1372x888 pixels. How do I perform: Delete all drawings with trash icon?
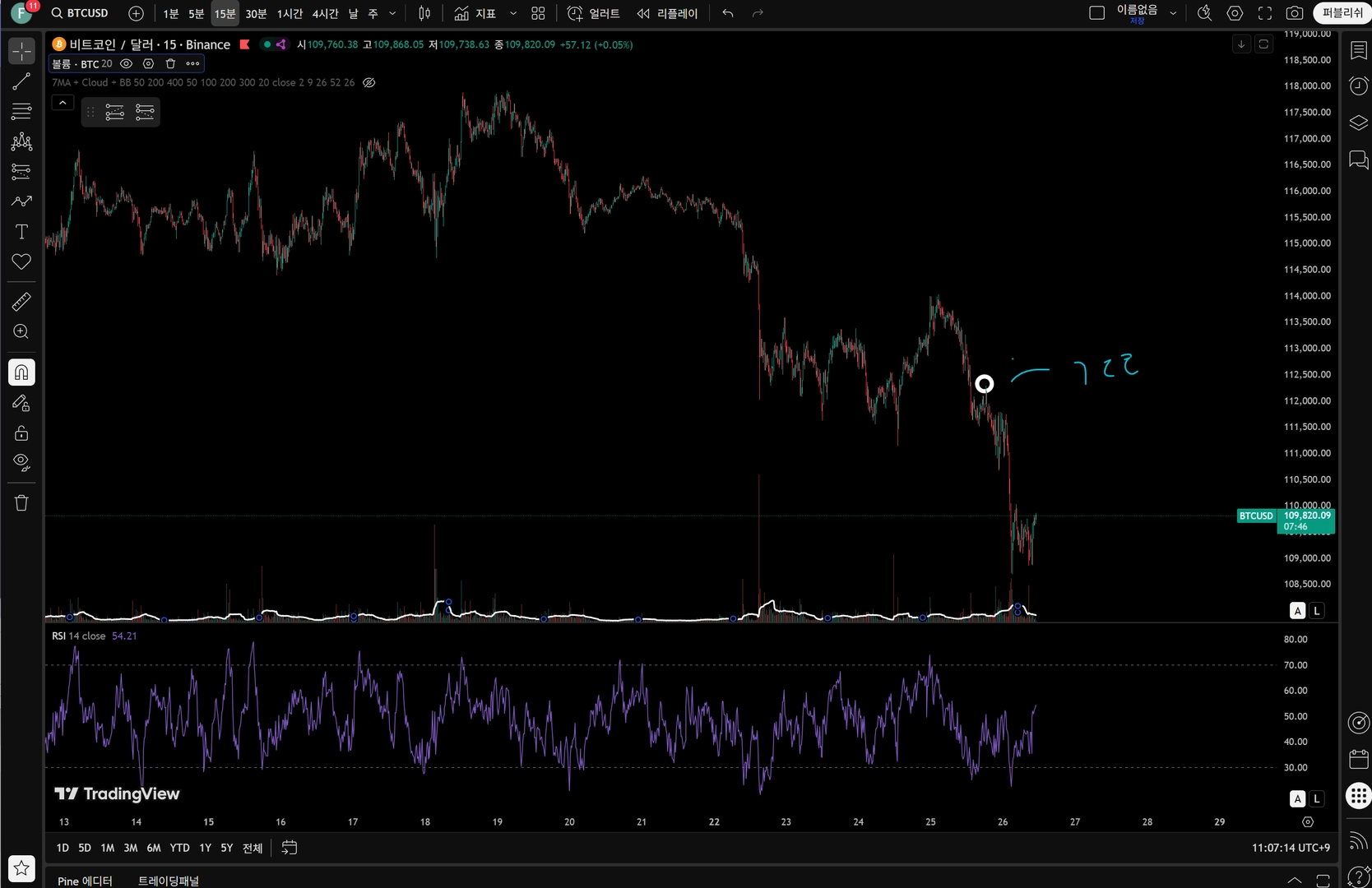click(21, 502)
